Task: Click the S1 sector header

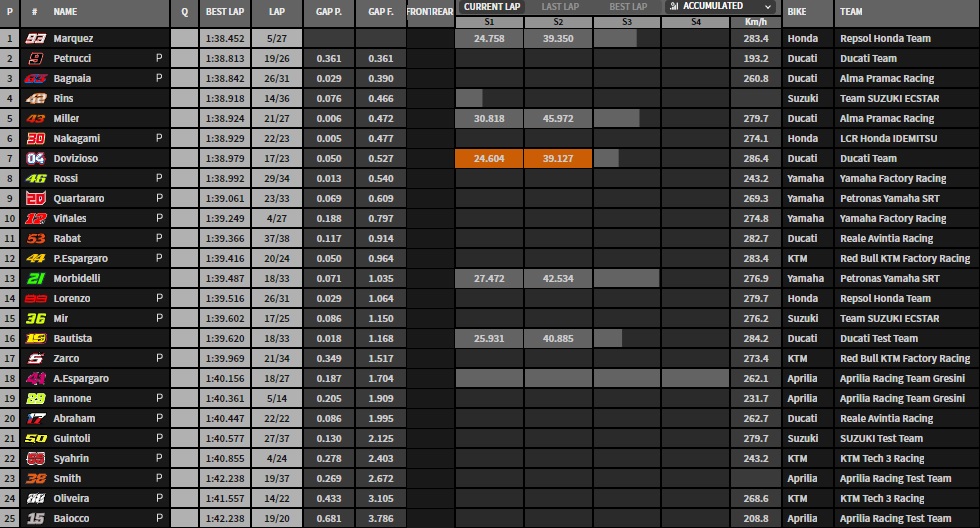Action: point(489,22)
